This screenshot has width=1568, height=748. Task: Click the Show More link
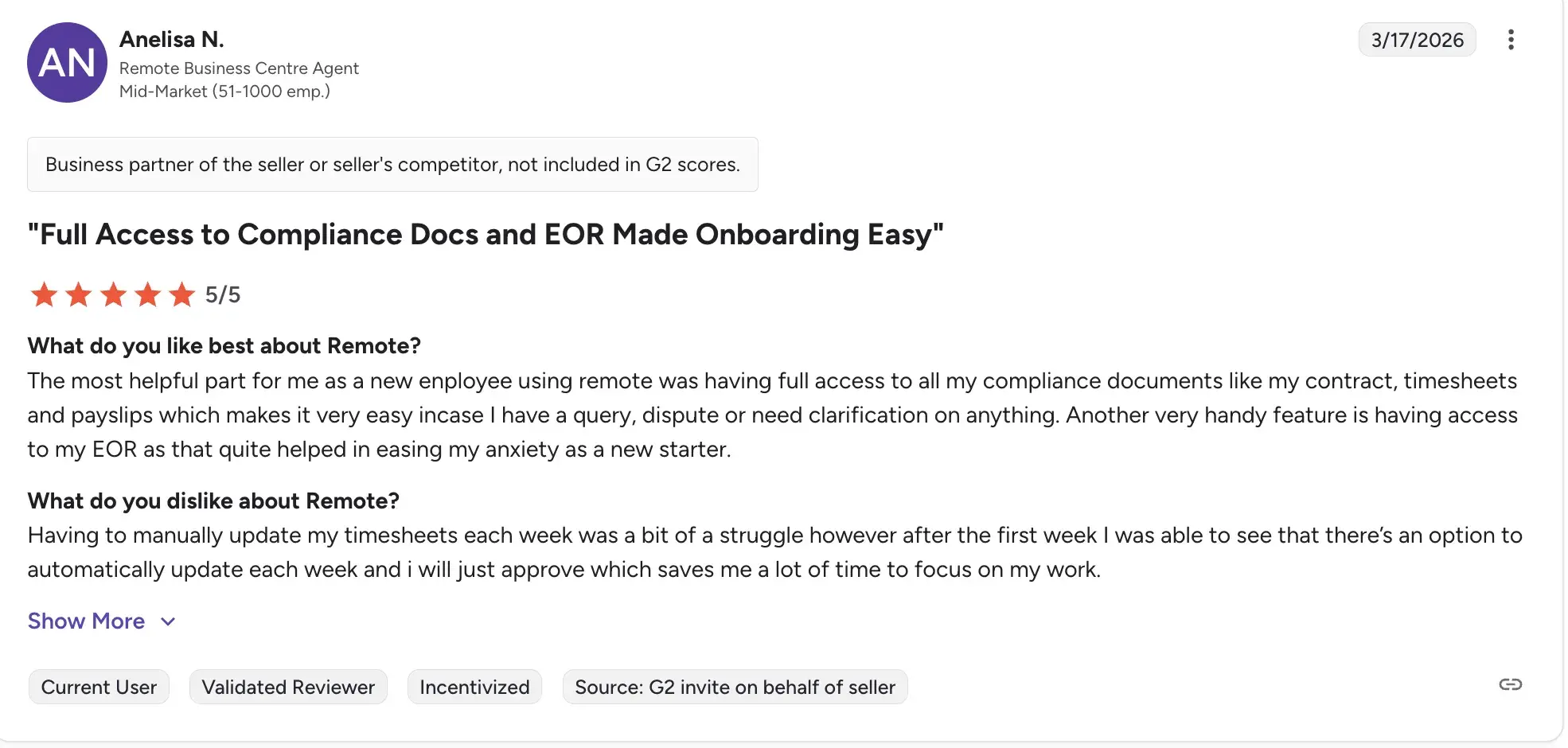click(x=86, y=621)
